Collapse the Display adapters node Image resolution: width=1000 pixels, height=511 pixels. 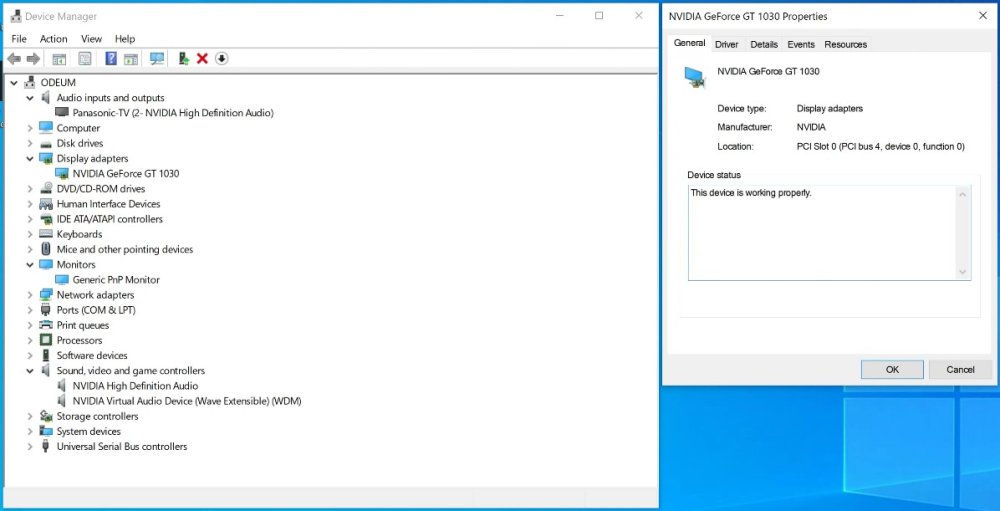pos(29,158)
